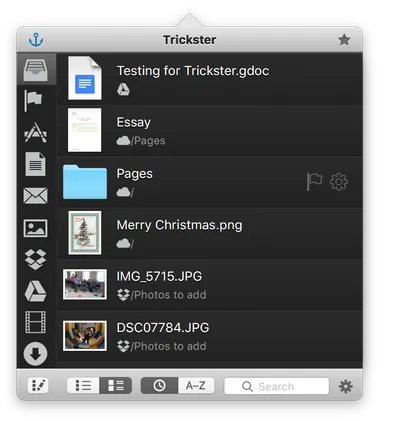
Task: Select the Mail envelope filter
Action: pyautogui.click(x=35, y=196)
